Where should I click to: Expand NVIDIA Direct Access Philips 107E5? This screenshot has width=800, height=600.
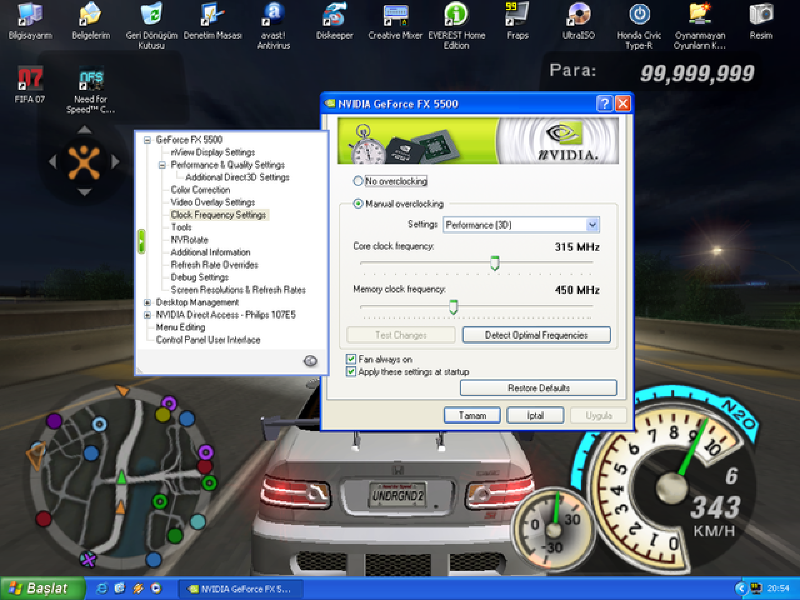[147, 315]
